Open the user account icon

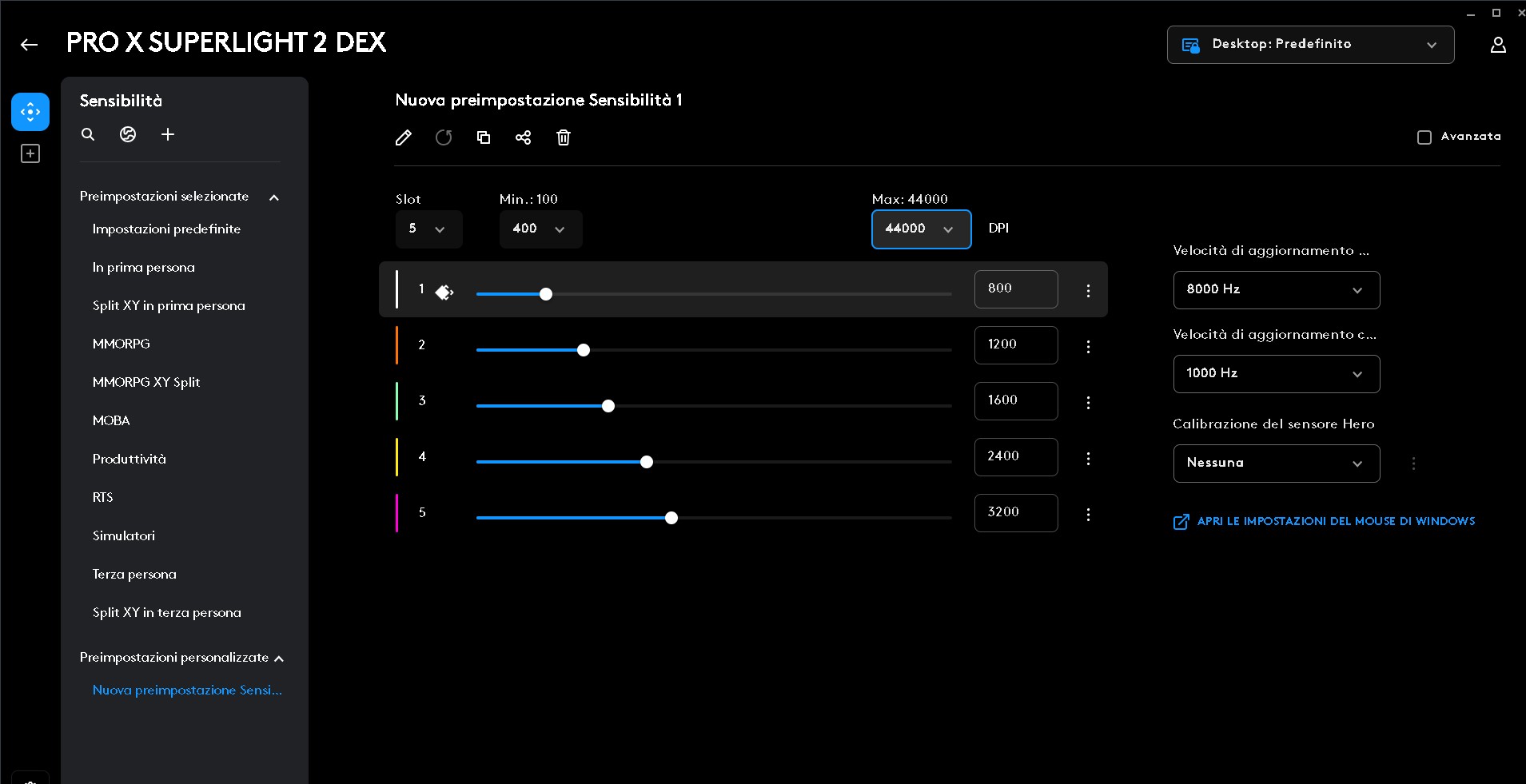coord(1498,45)
